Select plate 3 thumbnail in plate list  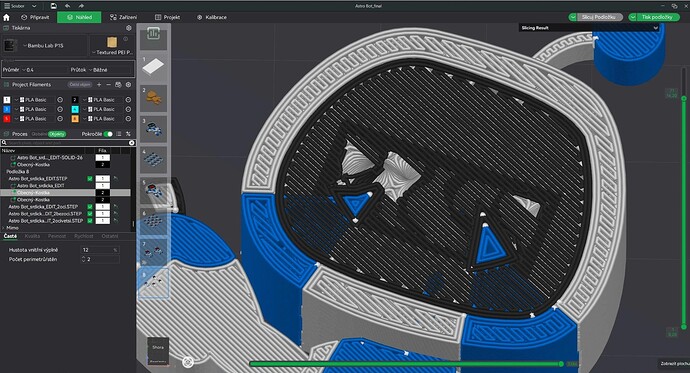click(153, 129)
